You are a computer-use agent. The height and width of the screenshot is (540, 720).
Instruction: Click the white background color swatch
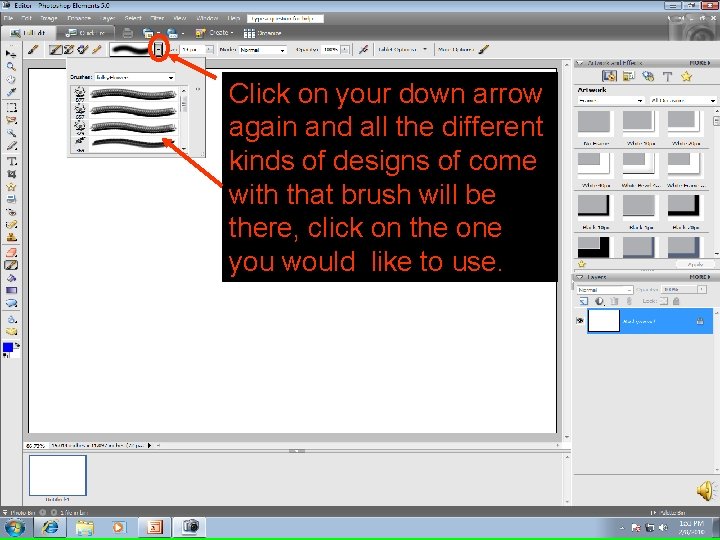(x=16, y=353)
